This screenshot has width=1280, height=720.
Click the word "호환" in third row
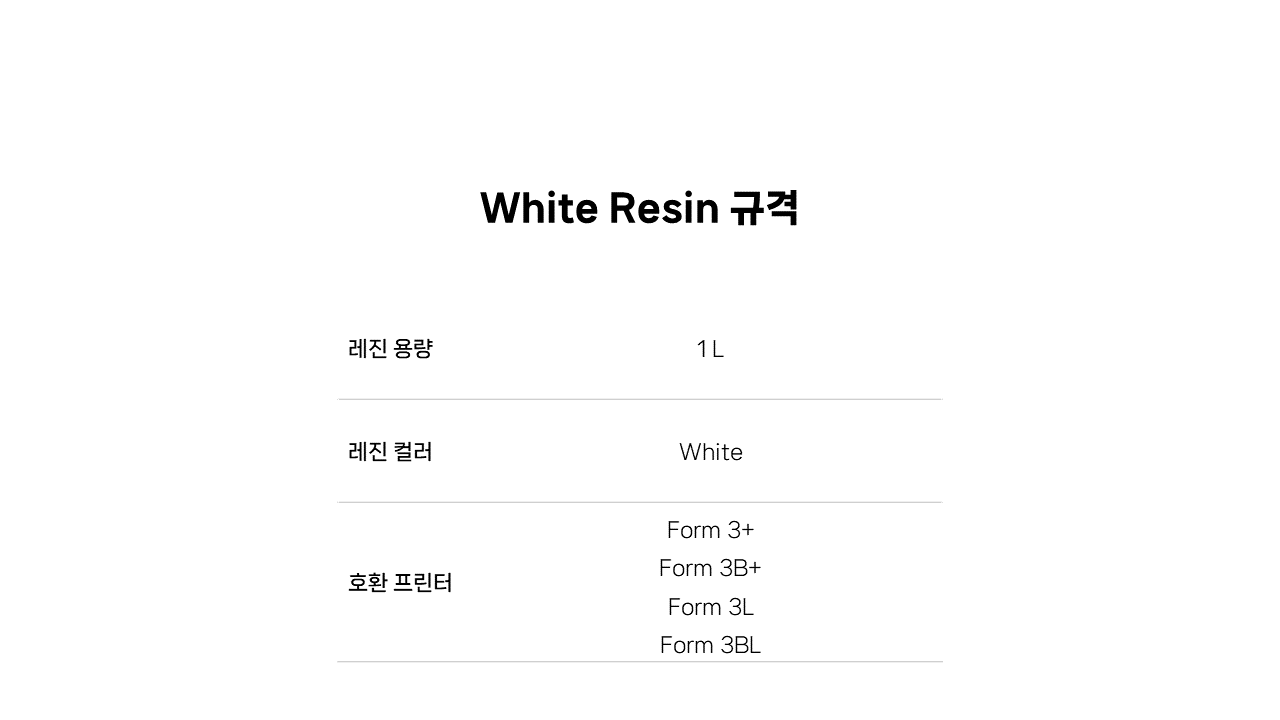(367, 583)
